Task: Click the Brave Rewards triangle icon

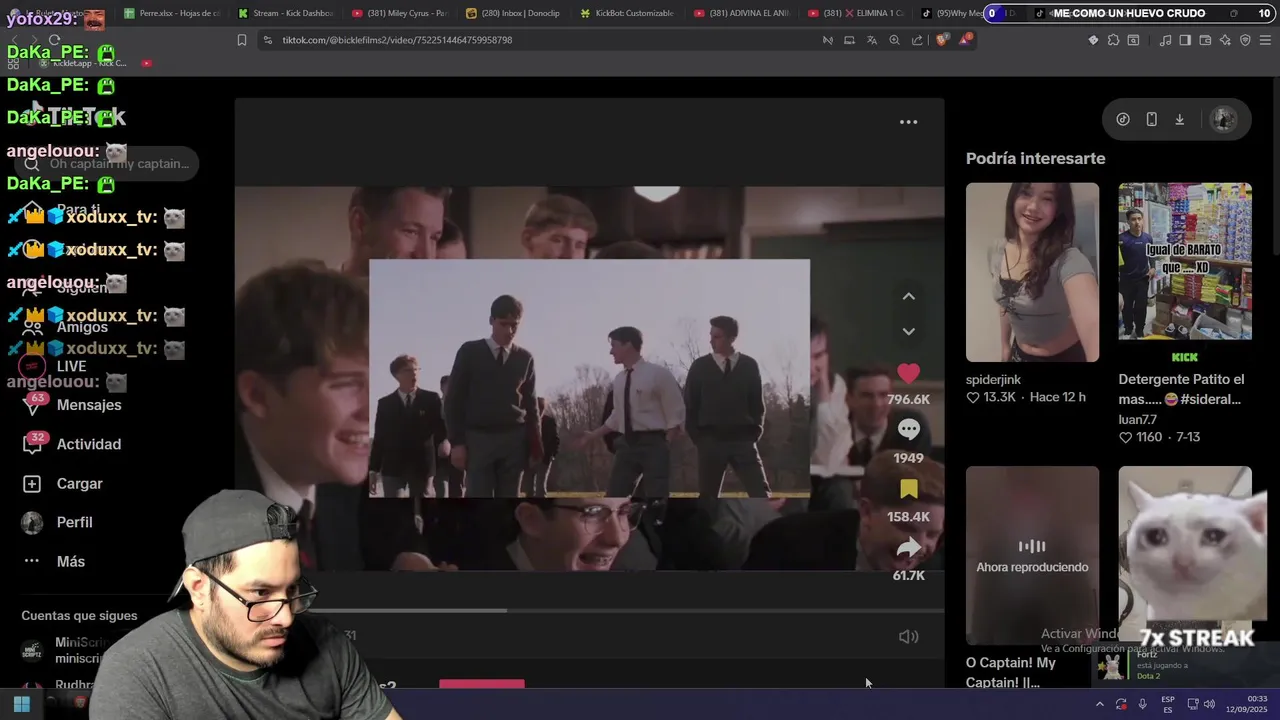Action: point(965,40)
